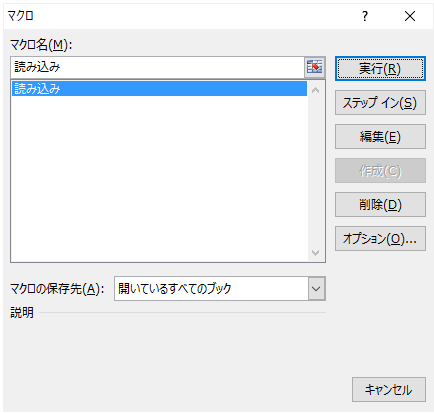Click the help question mark icon
The image size is (434, 414).
coord(365,16)
